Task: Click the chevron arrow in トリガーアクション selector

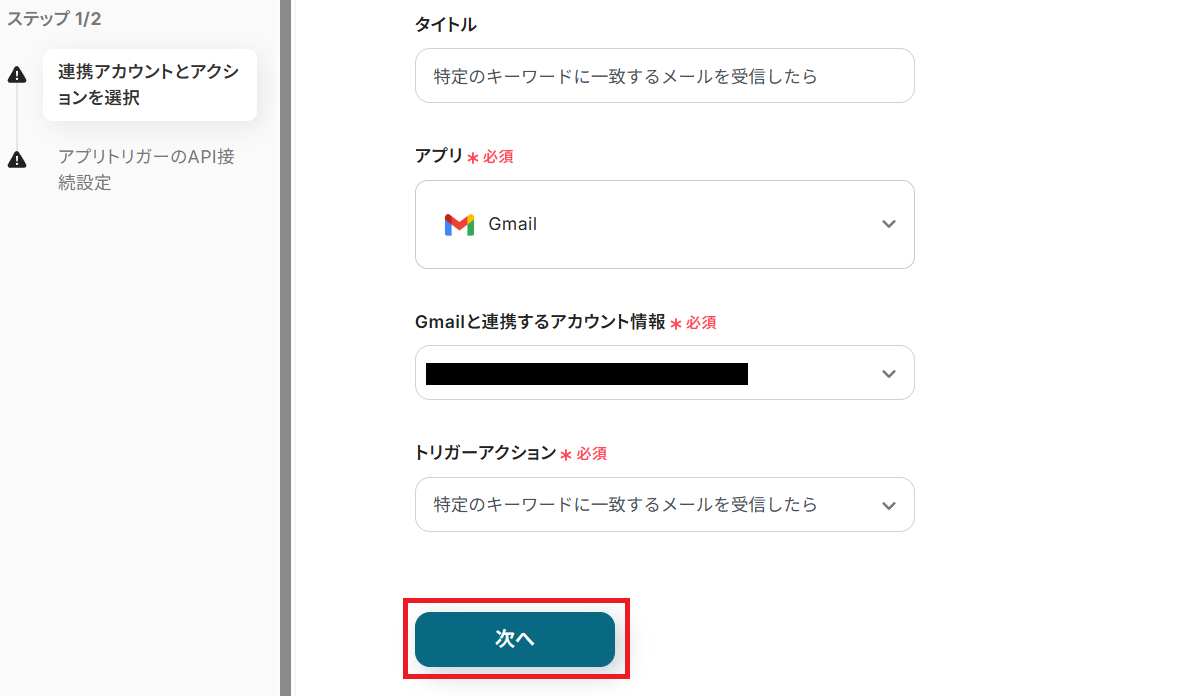Action: tap(888, 505)
